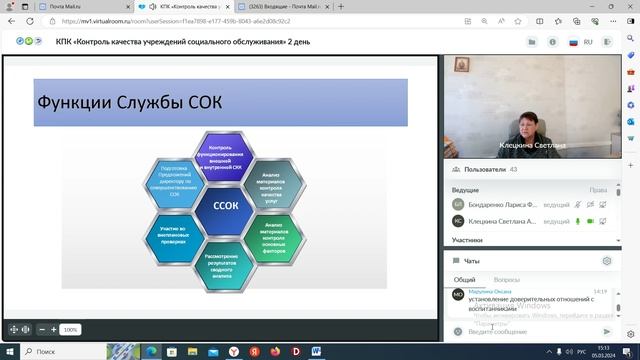
Task: Open the profile icon in browser title bar
Action: click(9, 7)
